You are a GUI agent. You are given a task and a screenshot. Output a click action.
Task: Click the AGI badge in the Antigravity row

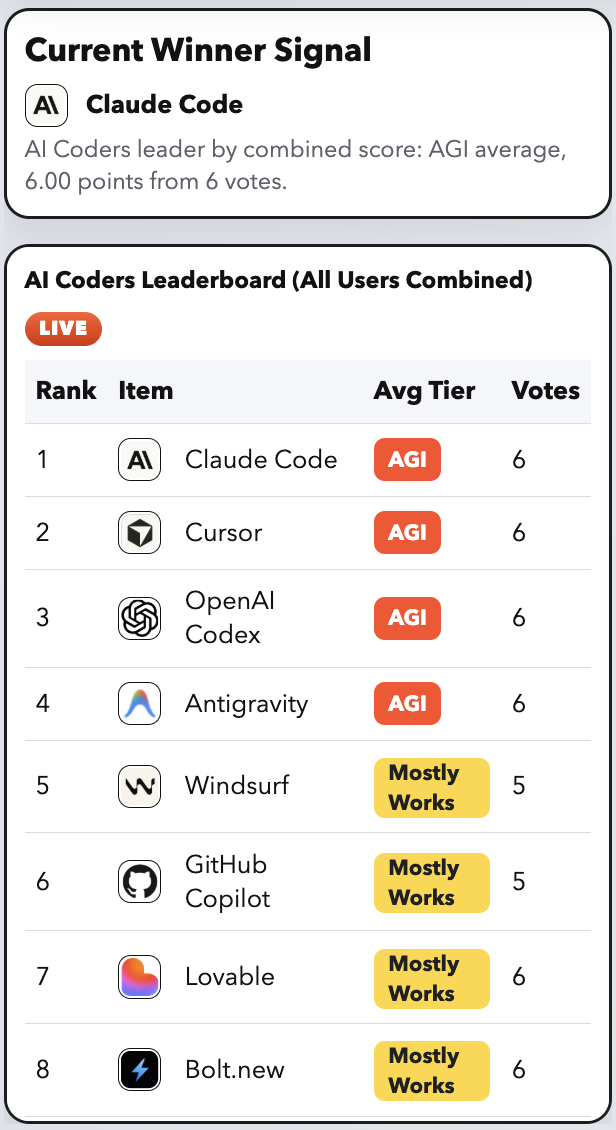(x=407, y=703)
